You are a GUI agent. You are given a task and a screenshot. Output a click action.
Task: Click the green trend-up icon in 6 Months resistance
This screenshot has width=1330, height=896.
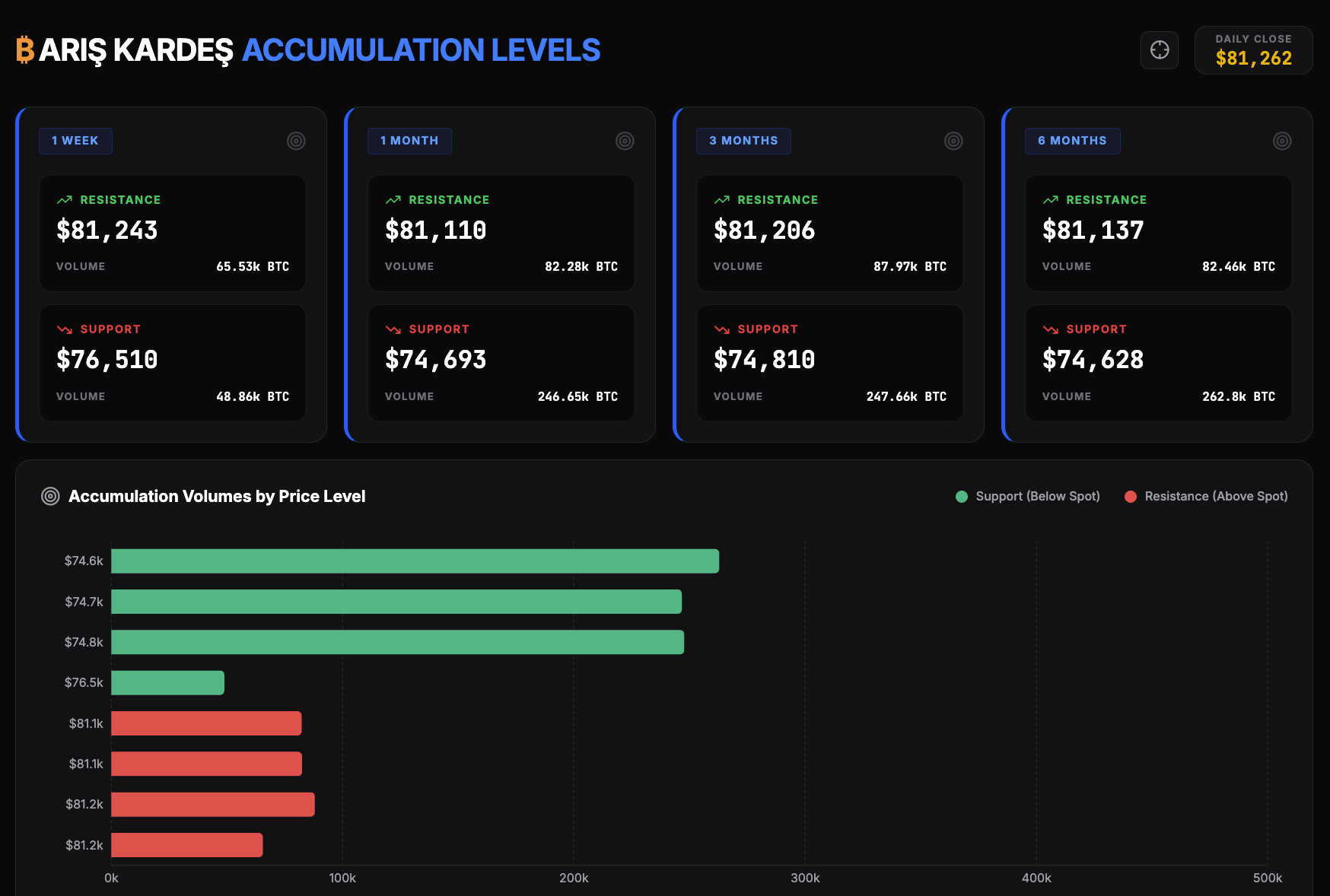(1051, 200)
